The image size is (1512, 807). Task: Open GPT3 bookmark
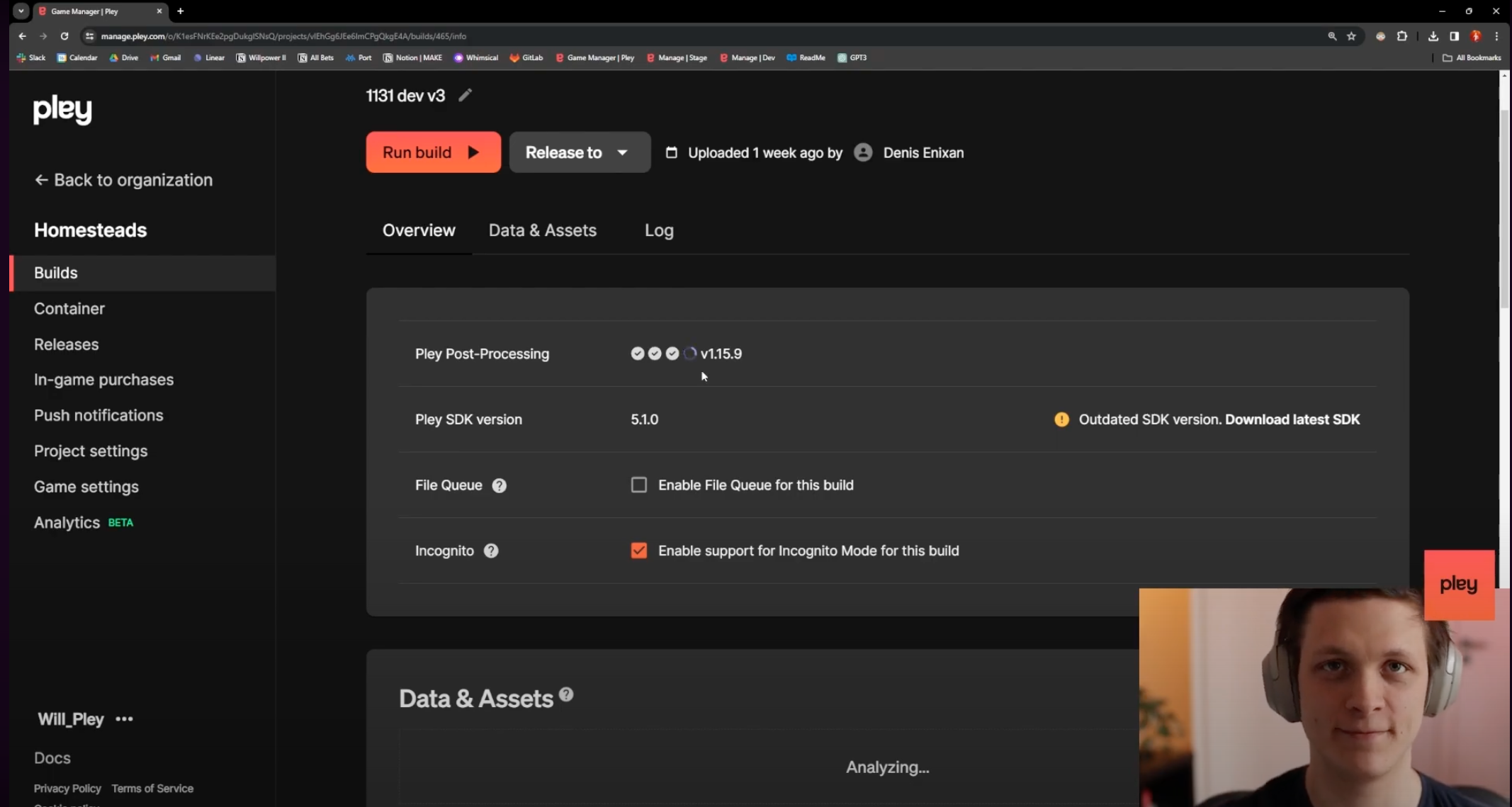(852, 57)
